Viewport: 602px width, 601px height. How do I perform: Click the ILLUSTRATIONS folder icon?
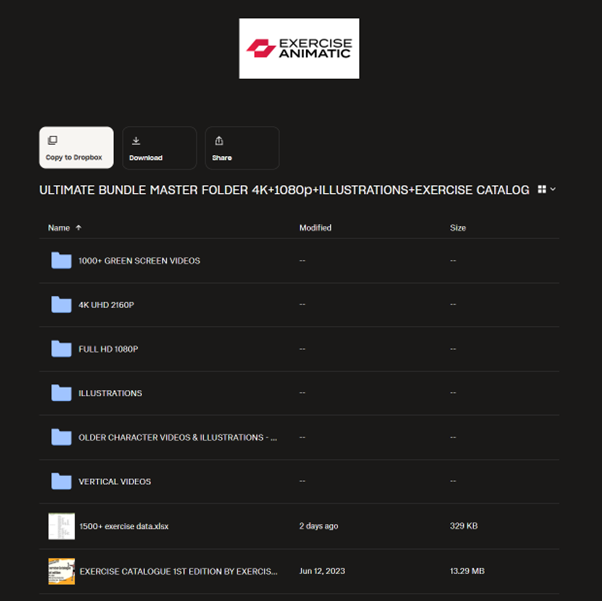tap(61, 393)
